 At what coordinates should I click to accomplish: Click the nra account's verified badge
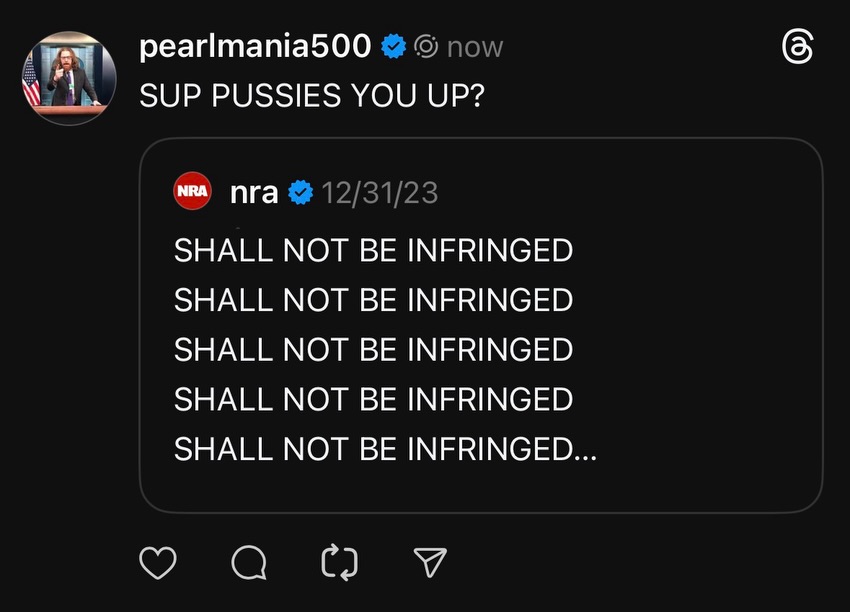point(300,192)
